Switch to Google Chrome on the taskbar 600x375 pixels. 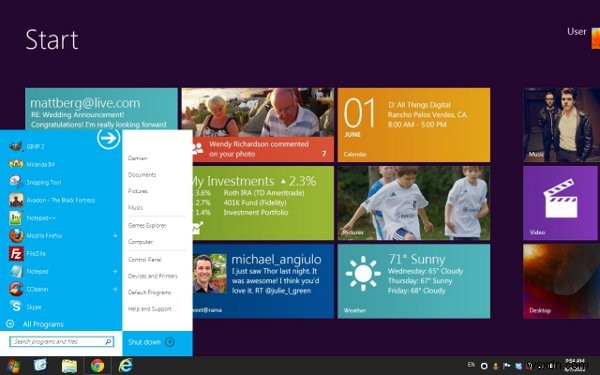98,366
